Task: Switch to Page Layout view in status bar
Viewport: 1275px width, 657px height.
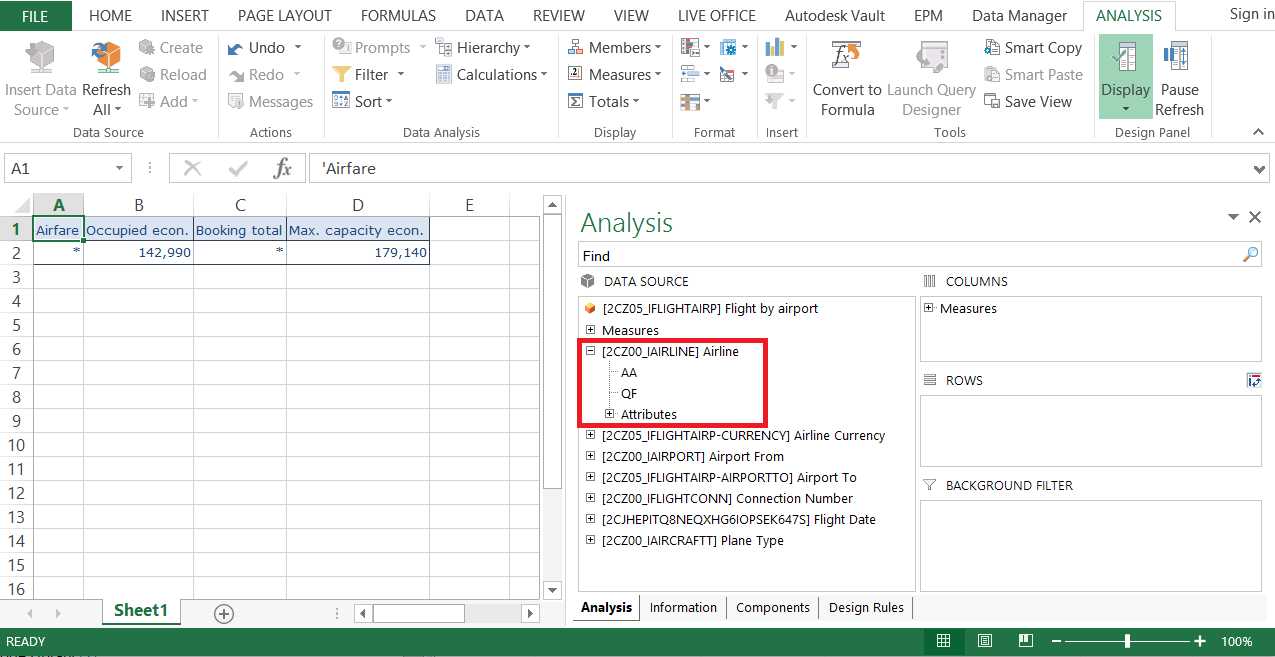Action: (x=985, y=641)
